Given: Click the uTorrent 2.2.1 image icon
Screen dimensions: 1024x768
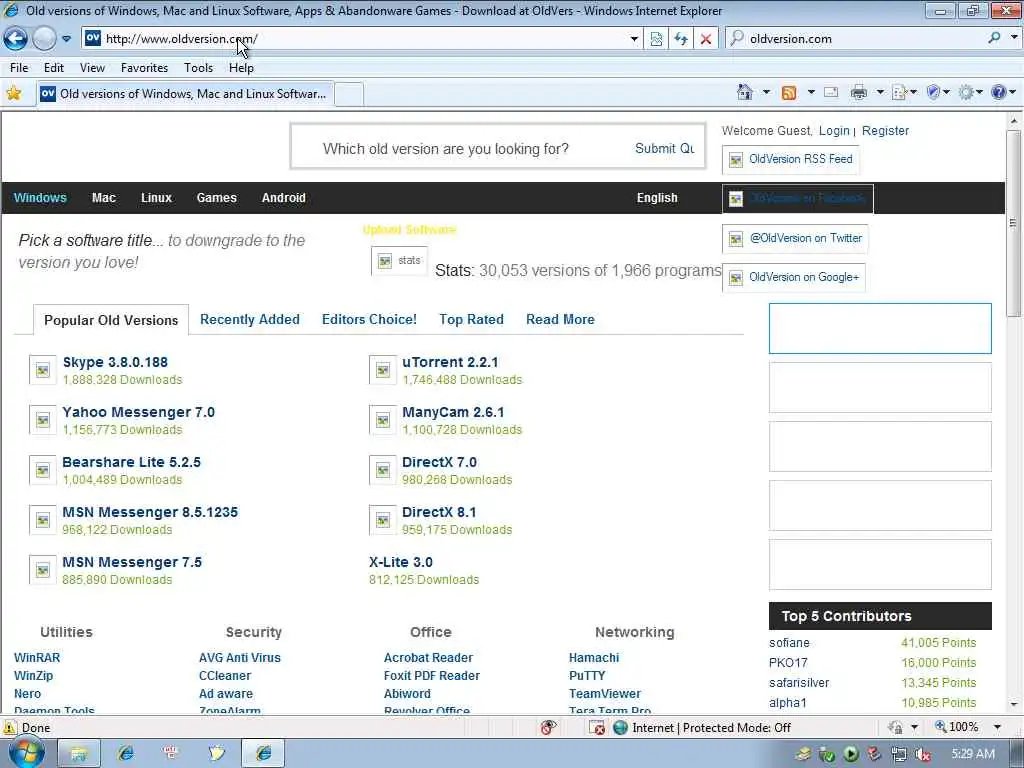Looking at the screenshot, I should click(383, 370).
